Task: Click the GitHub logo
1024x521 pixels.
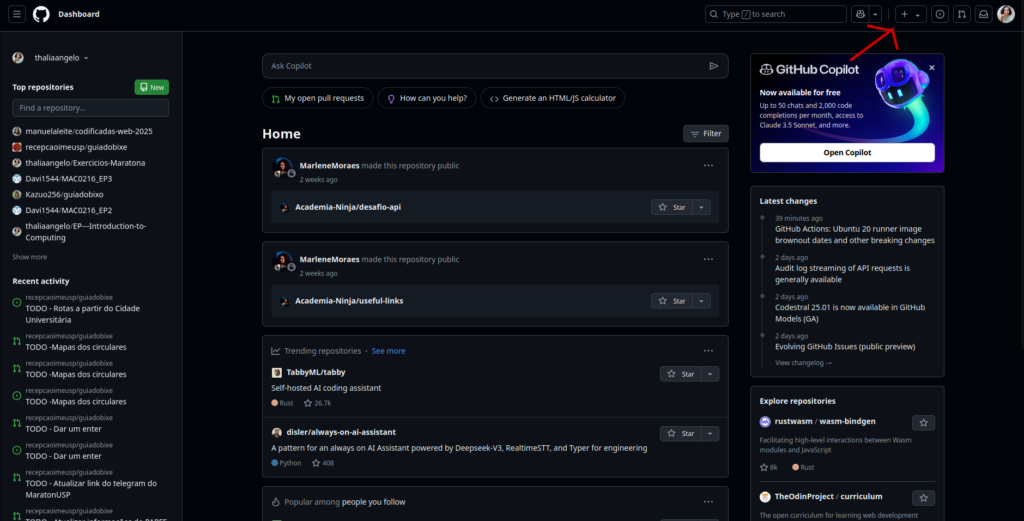Action: tap(41, 14)
